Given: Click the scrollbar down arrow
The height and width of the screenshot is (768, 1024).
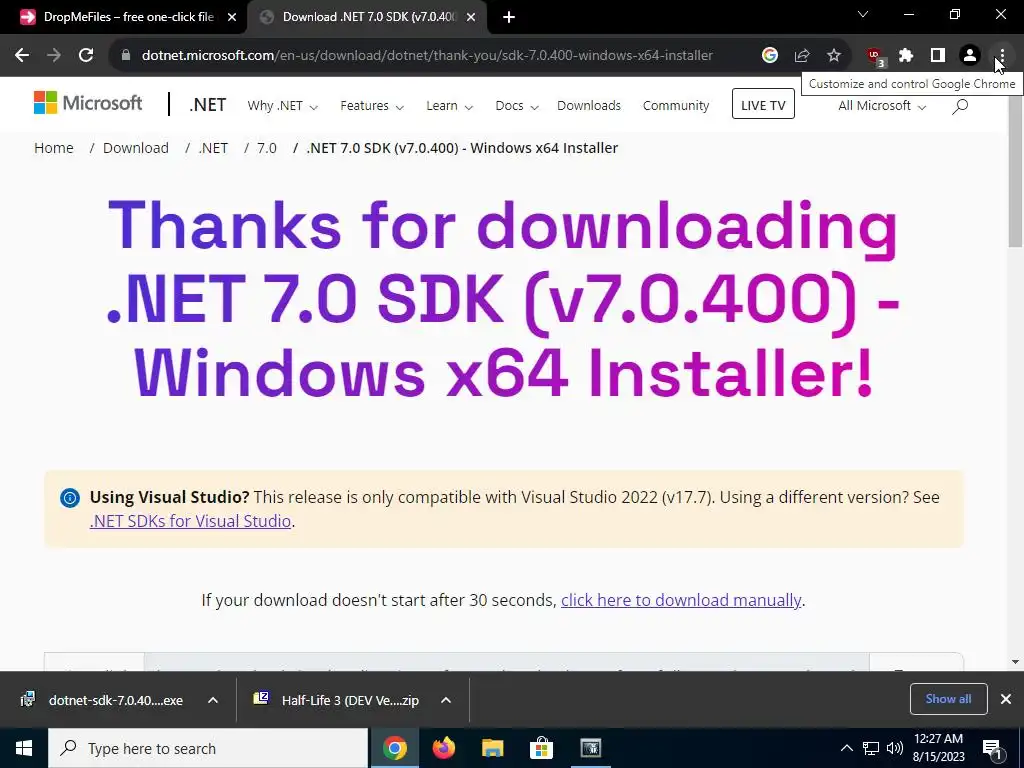Looking at the screenshot, I should (1016, 662).
